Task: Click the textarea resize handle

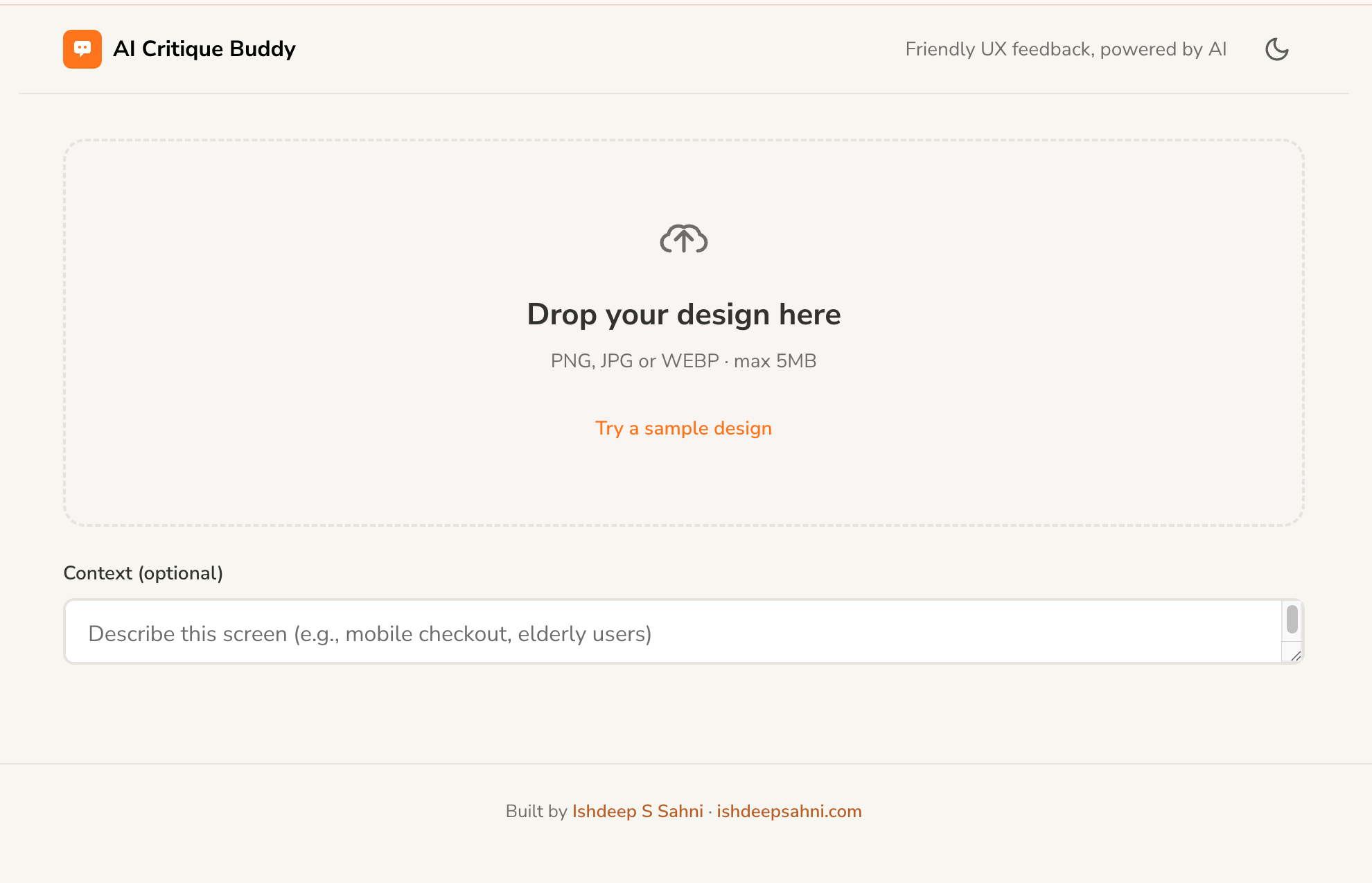Action: pos(1295,655)
